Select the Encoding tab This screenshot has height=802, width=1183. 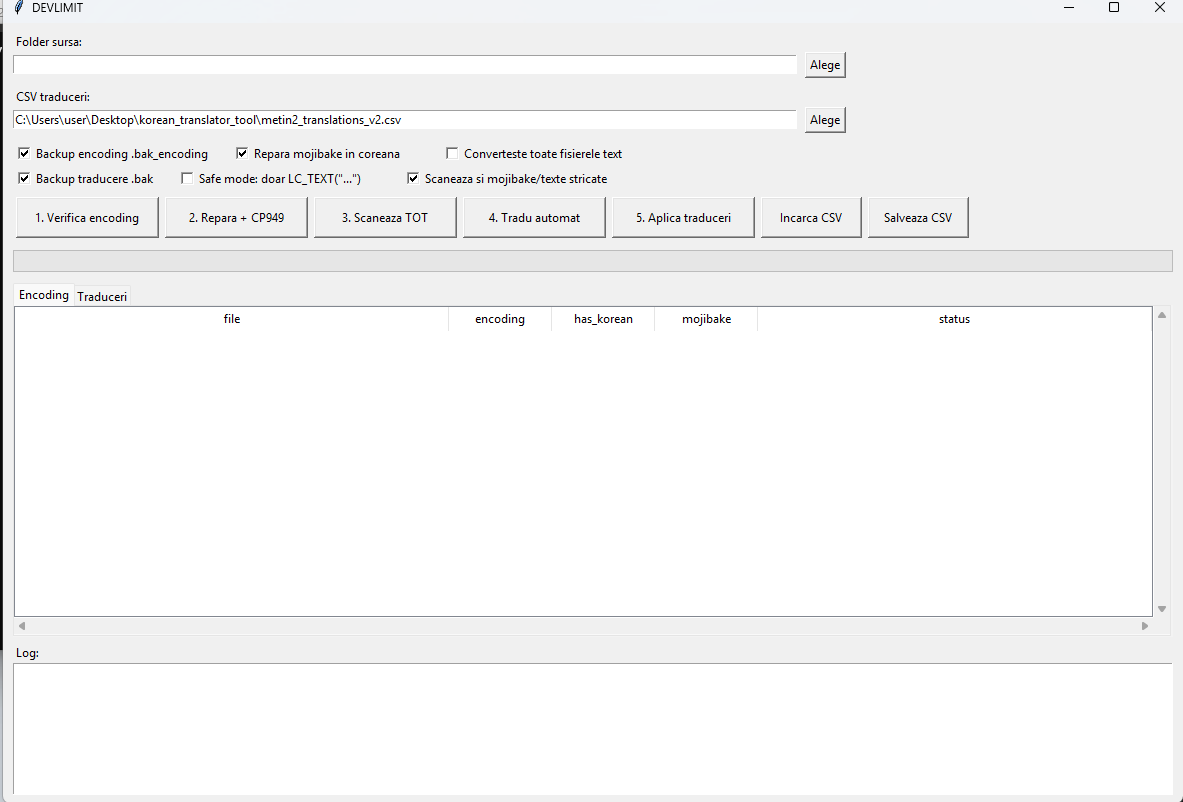click(x=44, y=295)
